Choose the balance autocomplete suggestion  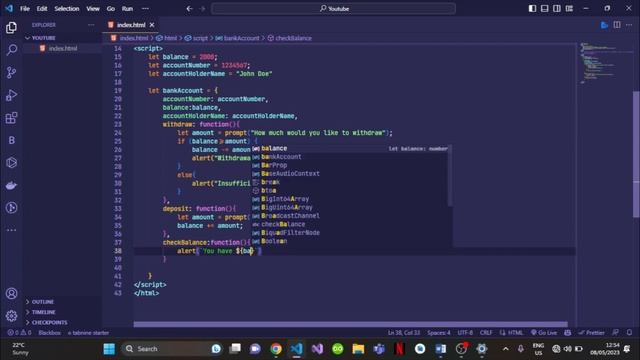pyautogui.click(x=351, y=148)
